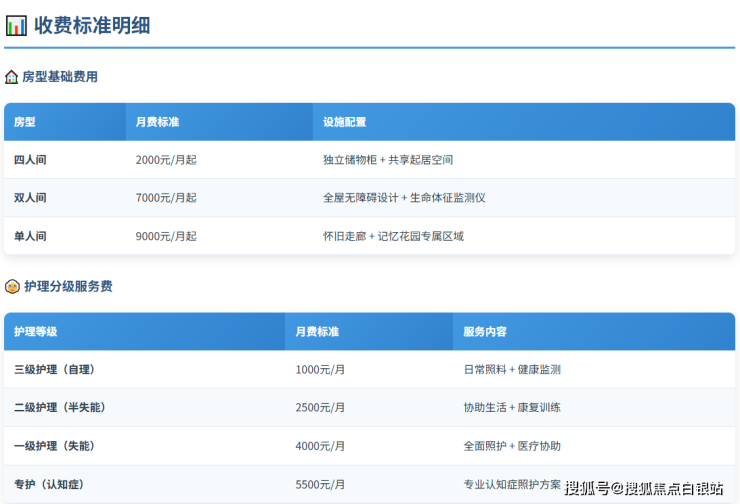The image size is (740, 504).
Task: Click the house icon beside 房型基础费用
Action: click(12, 77)
